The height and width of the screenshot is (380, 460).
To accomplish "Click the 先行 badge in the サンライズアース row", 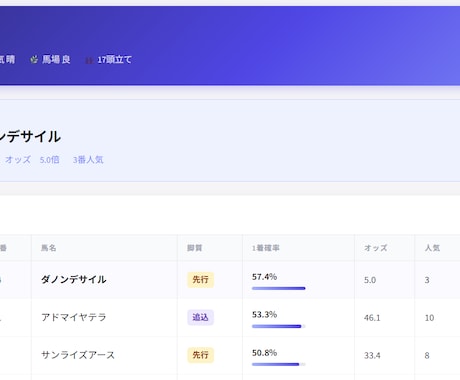I will click(200, 355).
